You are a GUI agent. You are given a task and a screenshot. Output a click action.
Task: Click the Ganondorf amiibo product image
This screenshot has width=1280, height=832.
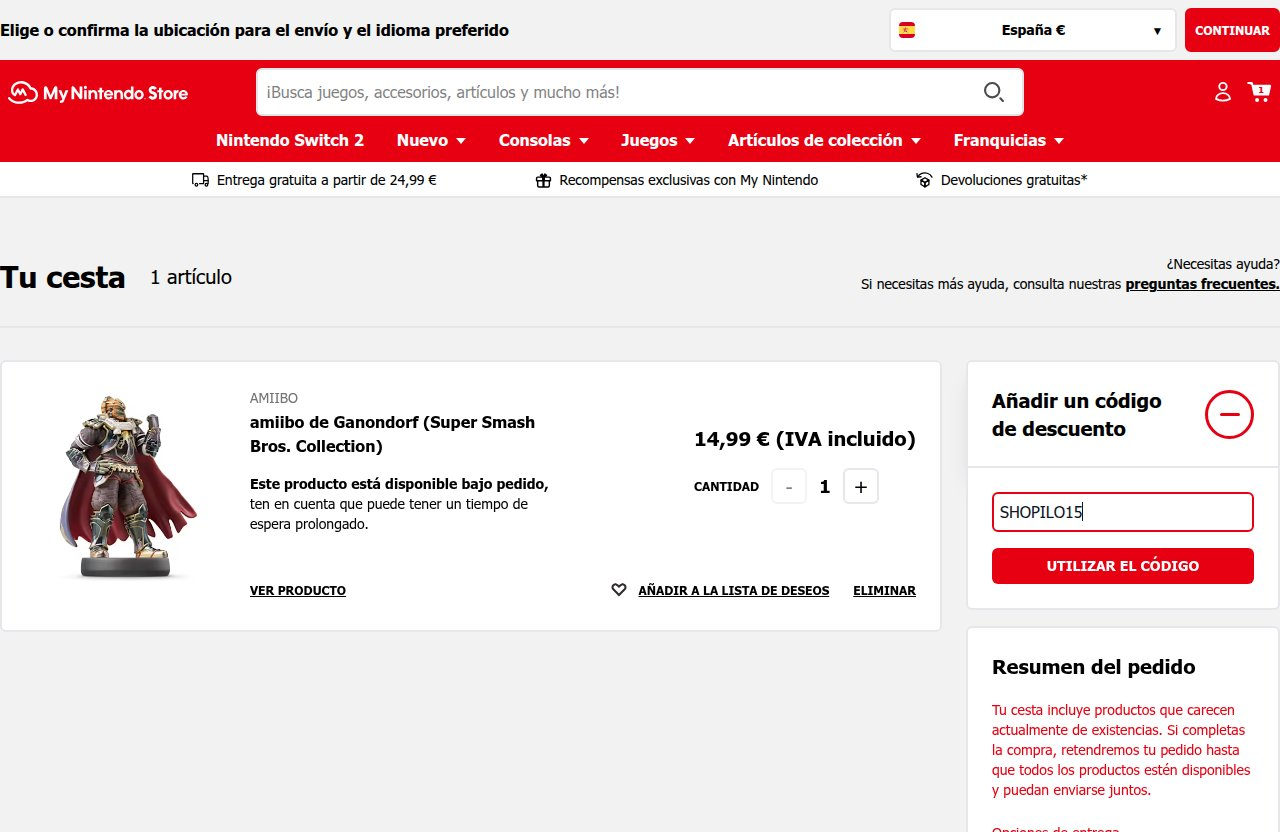pos(128,487)
